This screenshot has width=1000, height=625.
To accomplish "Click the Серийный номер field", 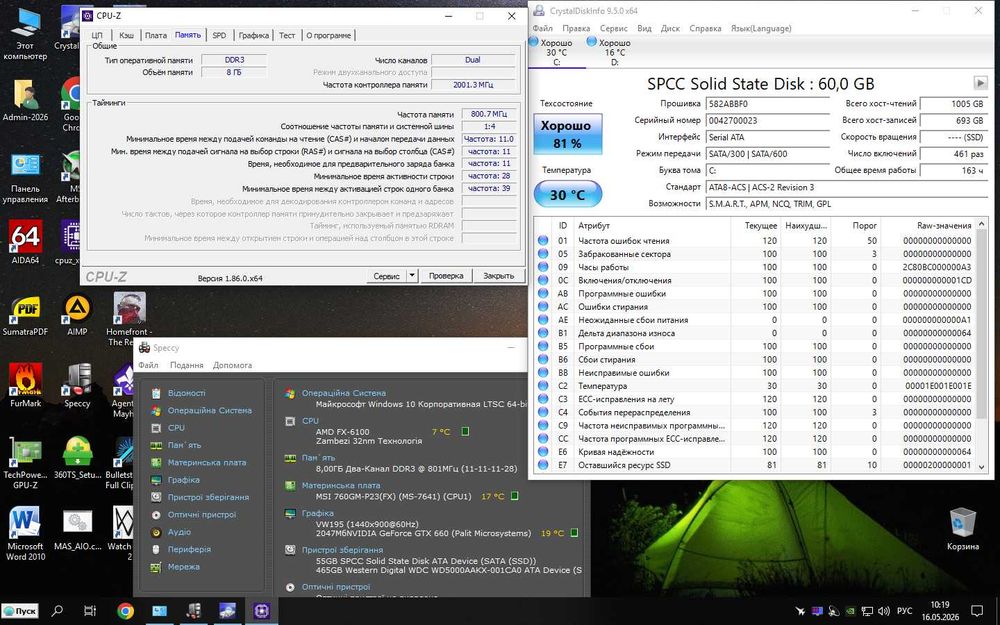I will coord(767,121).
